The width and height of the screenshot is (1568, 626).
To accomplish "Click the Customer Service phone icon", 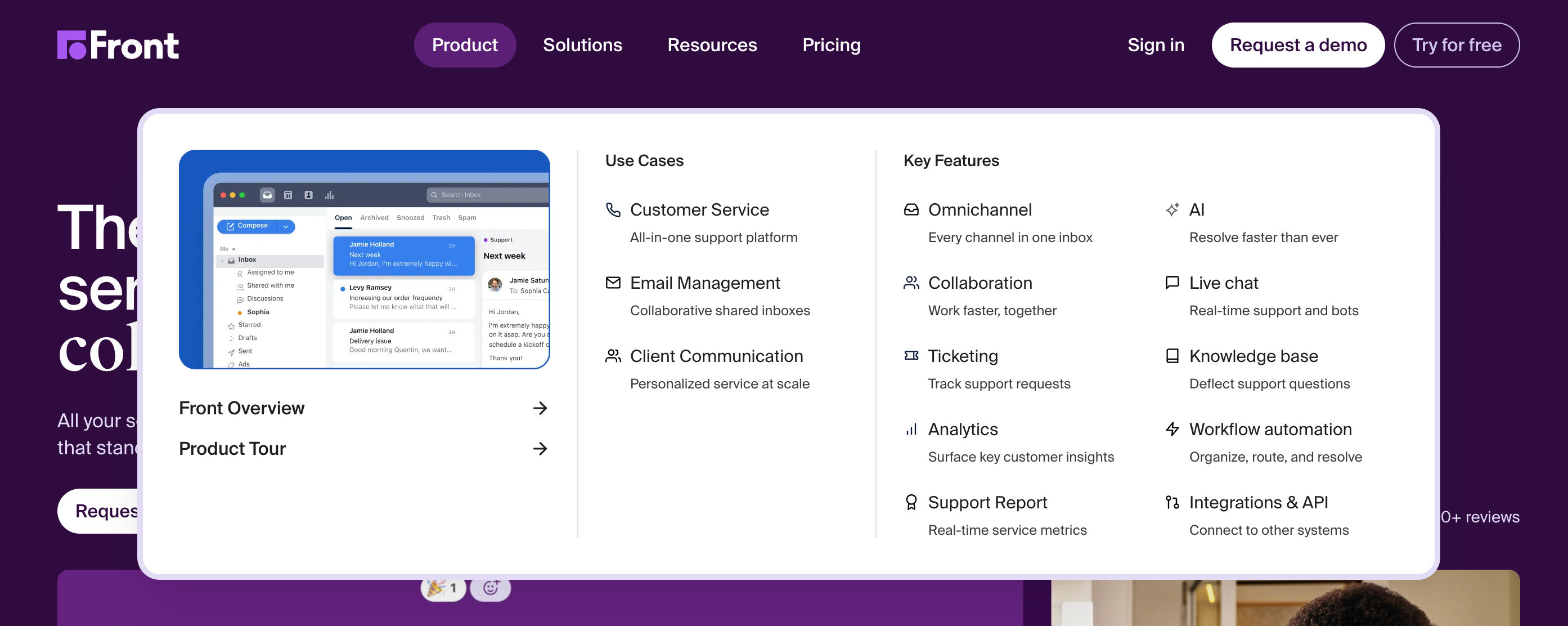I will tap(613, 209).
